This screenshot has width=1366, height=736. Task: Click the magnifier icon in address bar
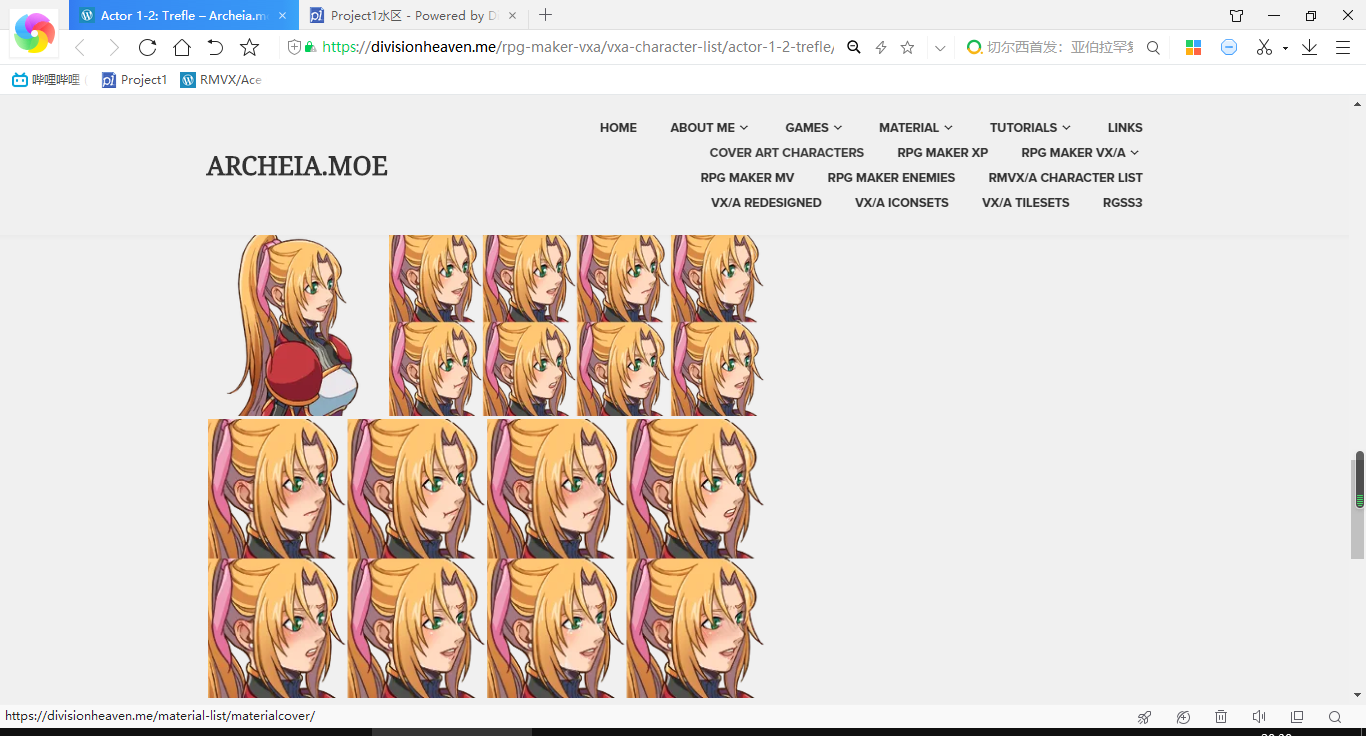click(x=853, y=48)
